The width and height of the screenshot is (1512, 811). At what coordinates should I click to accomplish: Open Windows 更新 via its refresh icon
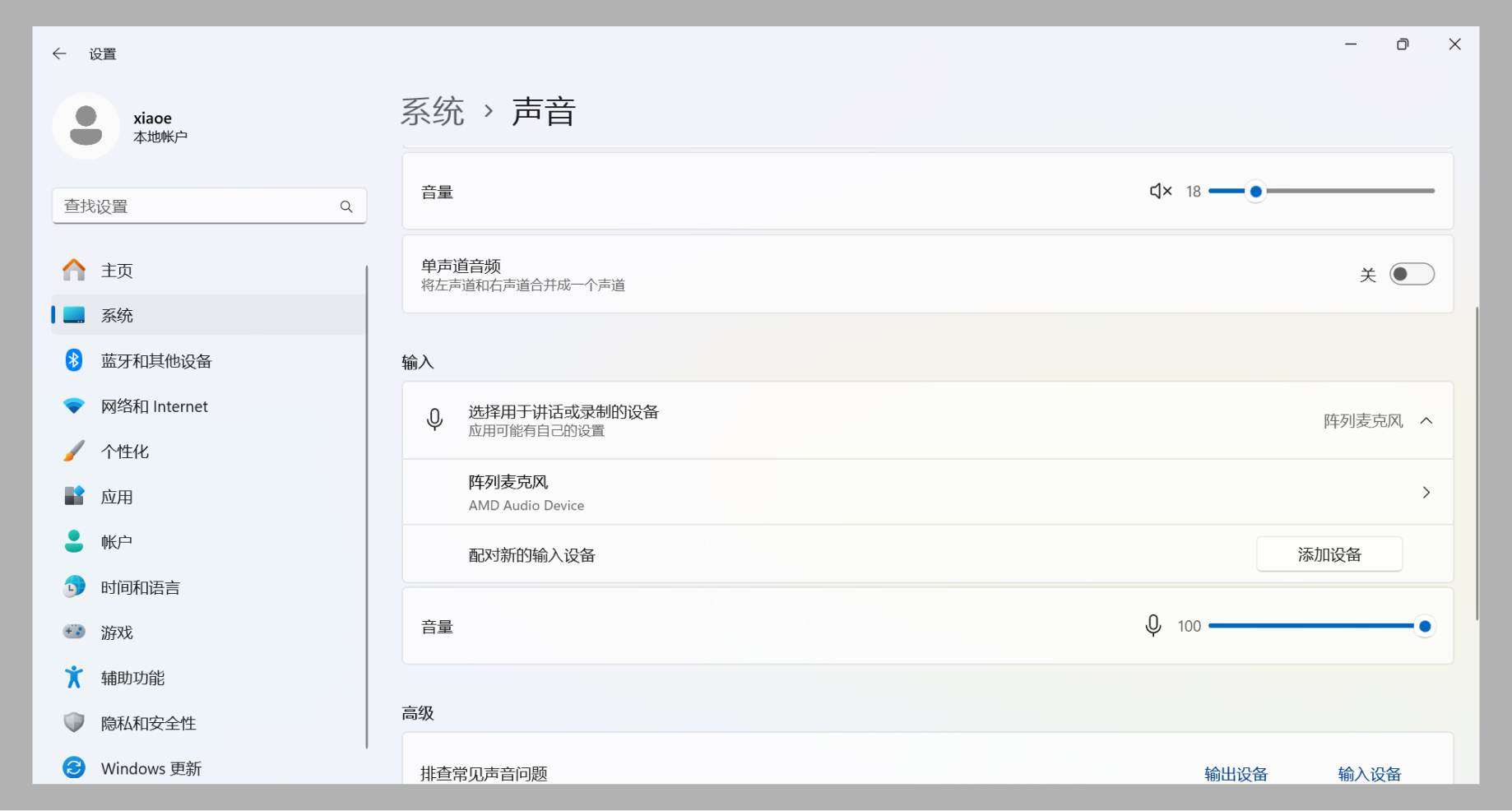click(74, 767)
